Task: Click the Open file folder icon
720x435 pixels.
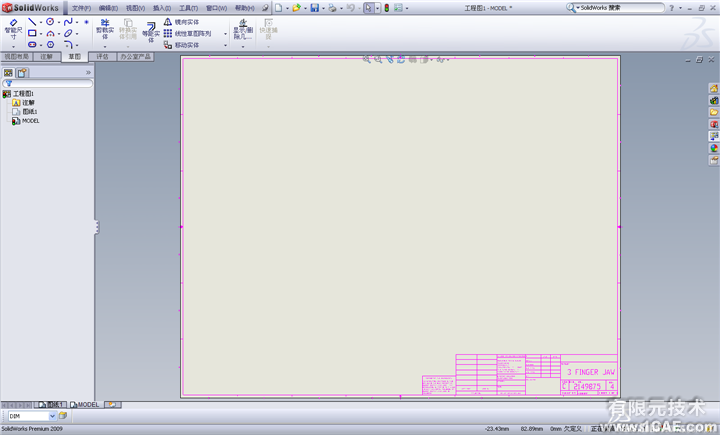Action: (x=296, y=8)
